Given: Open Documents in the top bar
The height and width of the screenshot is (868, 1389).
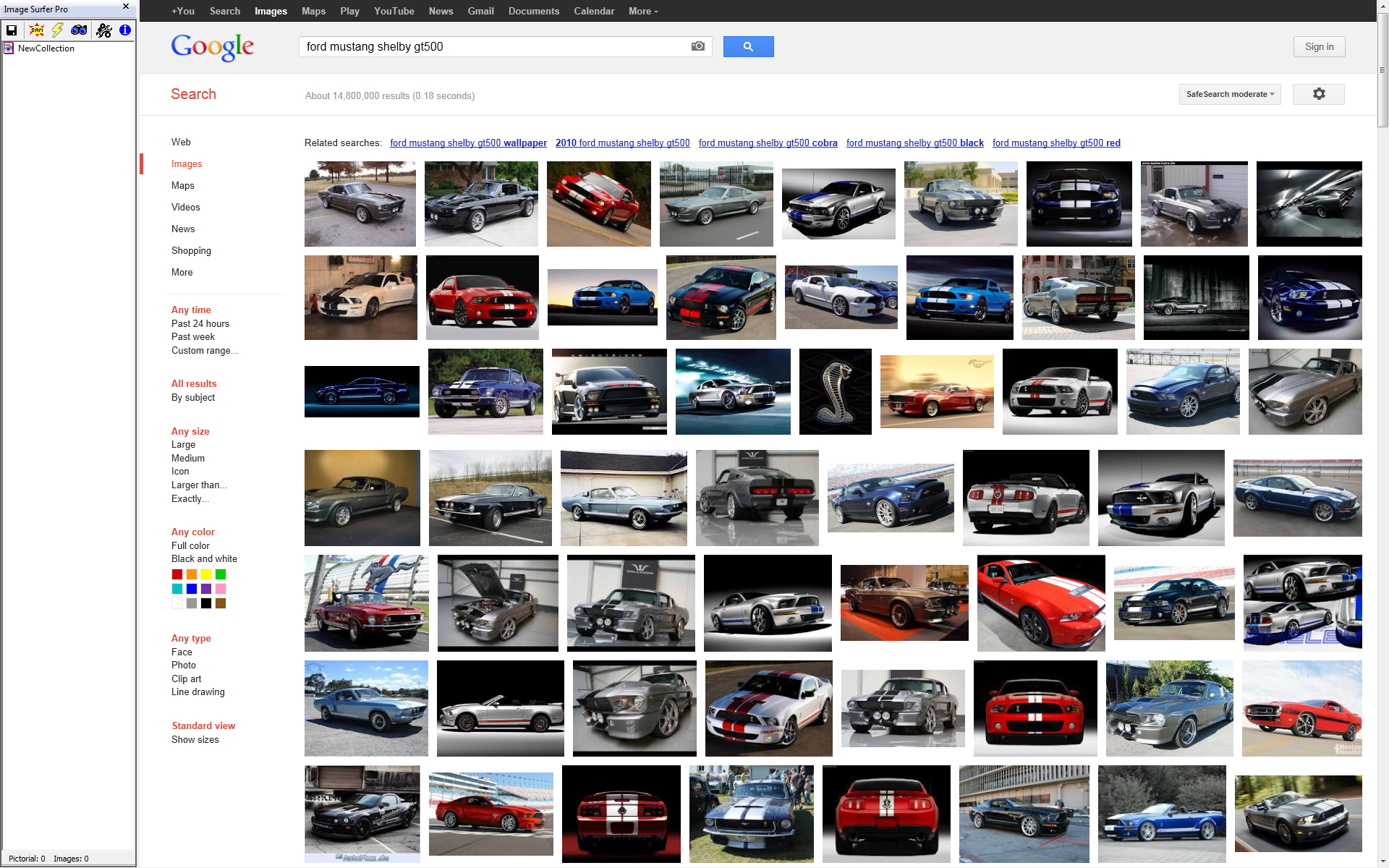Looking at the screenshot, I should point(534,11).
